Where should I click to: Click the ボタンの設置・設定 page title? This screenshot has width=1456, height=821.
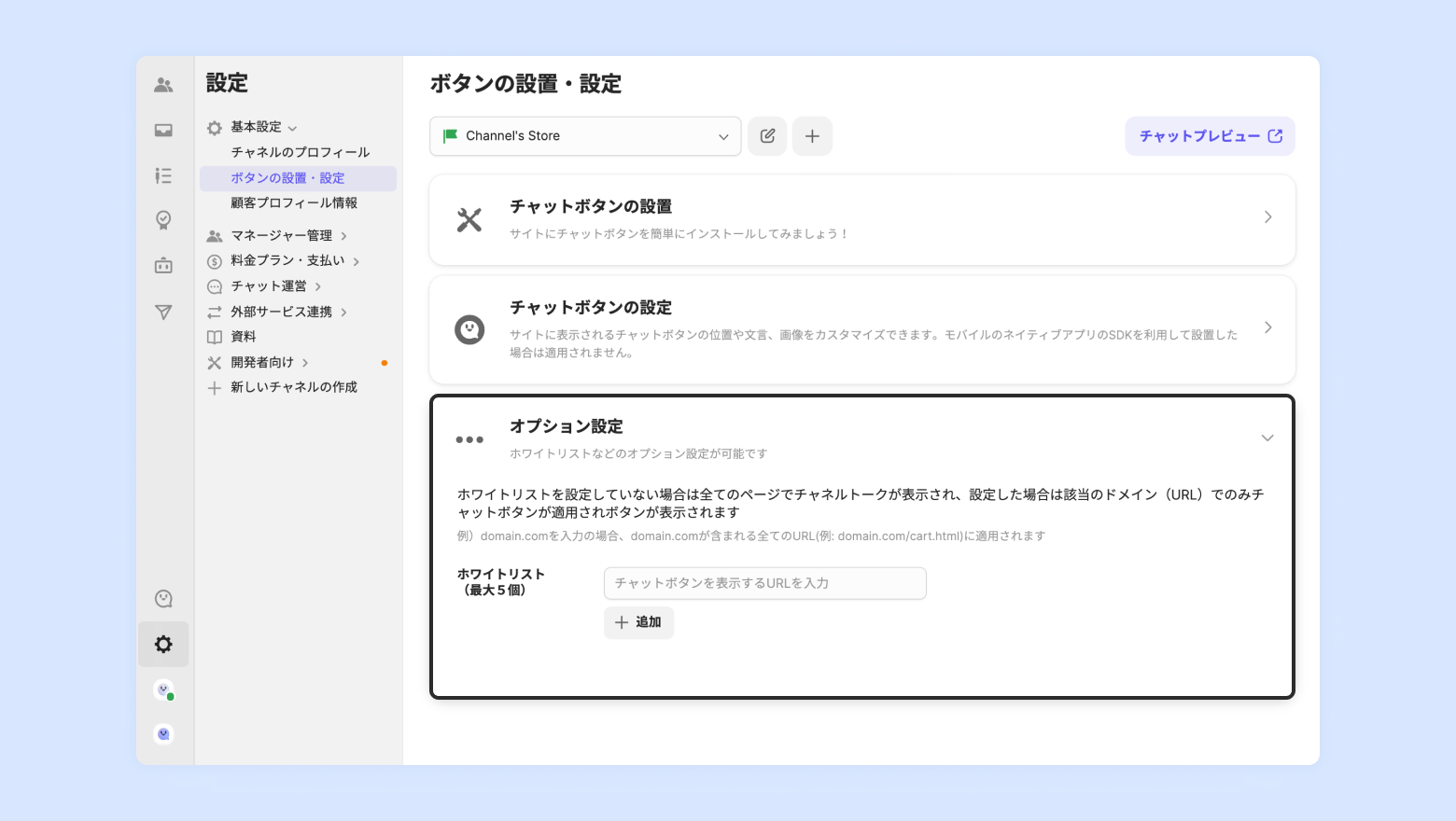525,84
